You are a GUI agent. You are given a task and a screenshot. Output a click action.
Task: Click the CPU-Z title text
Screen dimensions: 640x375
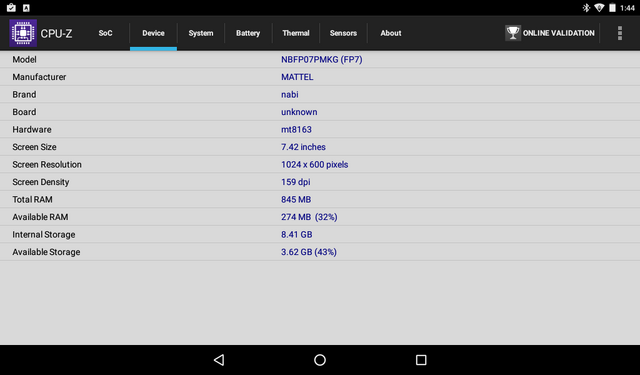click(x=56, y=33)
